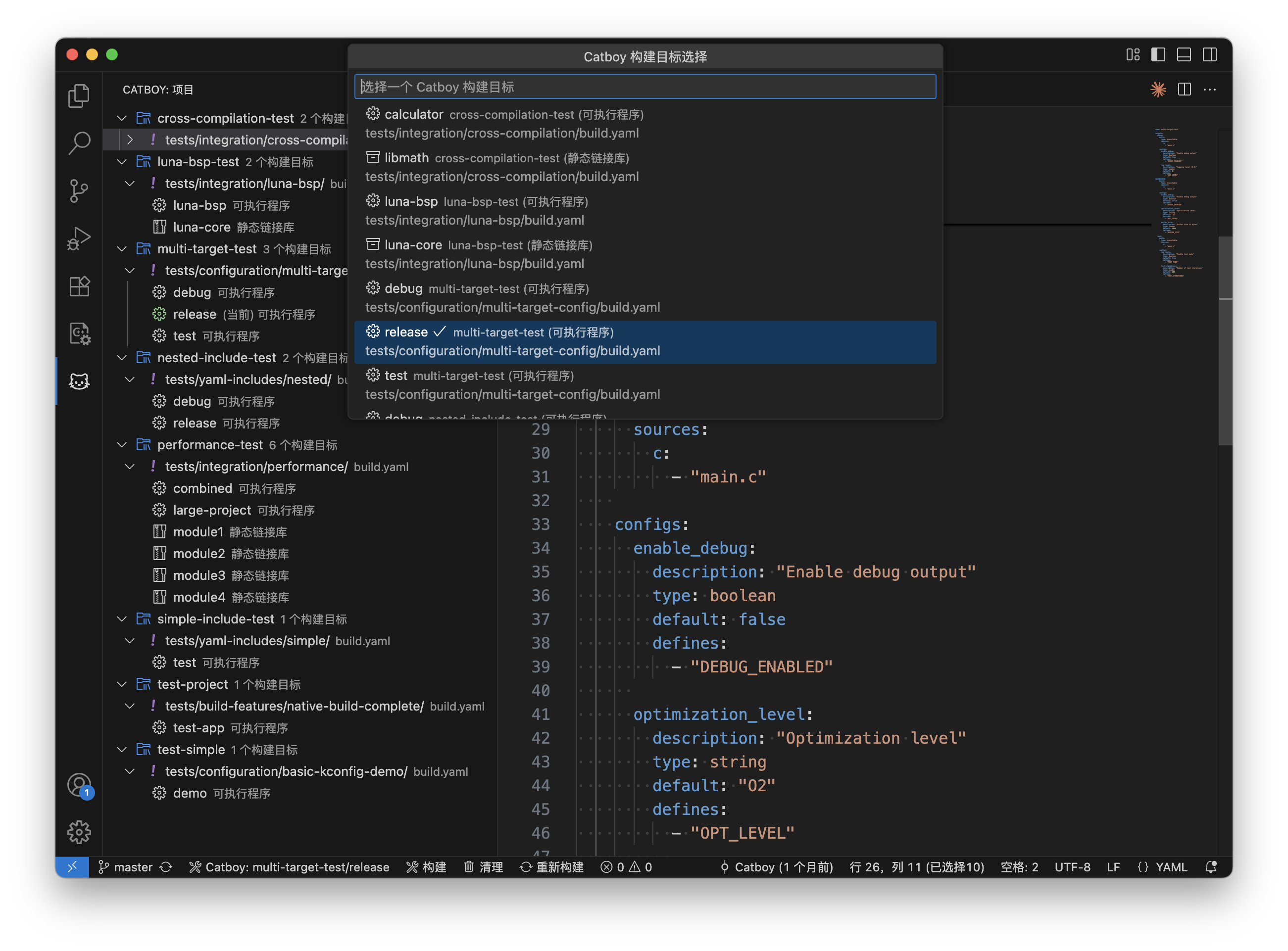Expand tests/integration/cross-compilation tree item

pyautogui.click(x=130, y=140)
